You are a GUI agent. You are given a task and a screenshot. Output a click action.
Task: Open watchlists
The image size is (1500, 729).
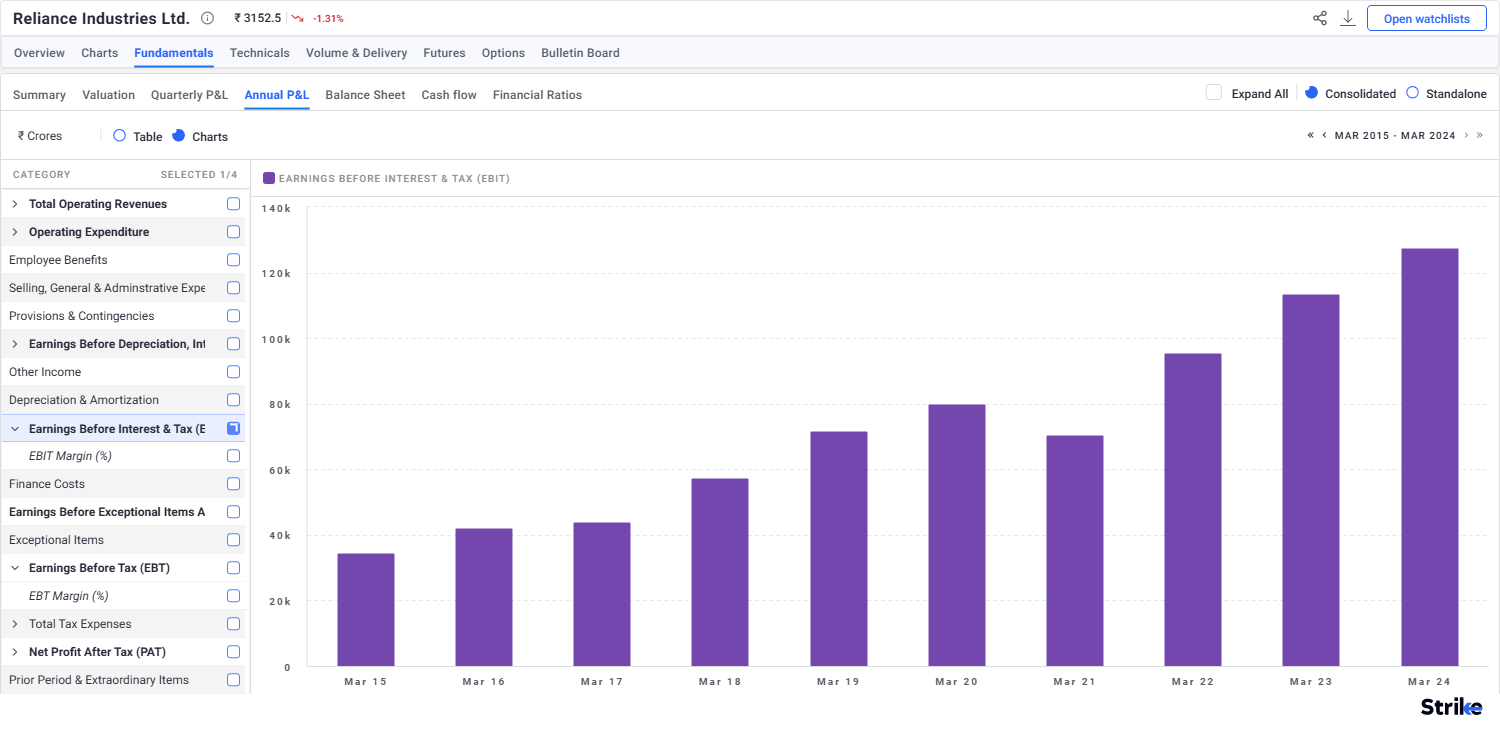(x=1426, y=19)
